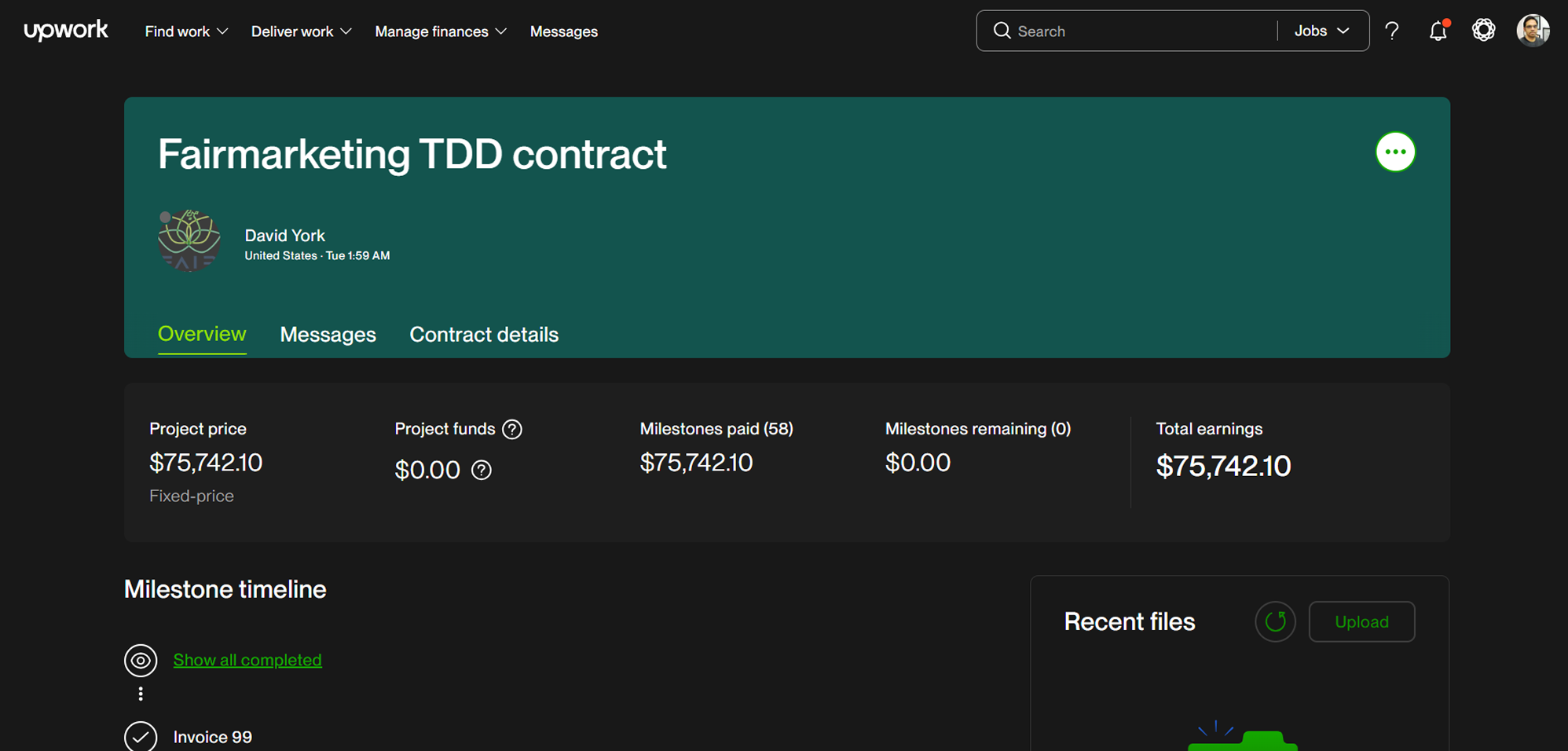
Task: Click the Upwork logo
Action: [66, 31]
